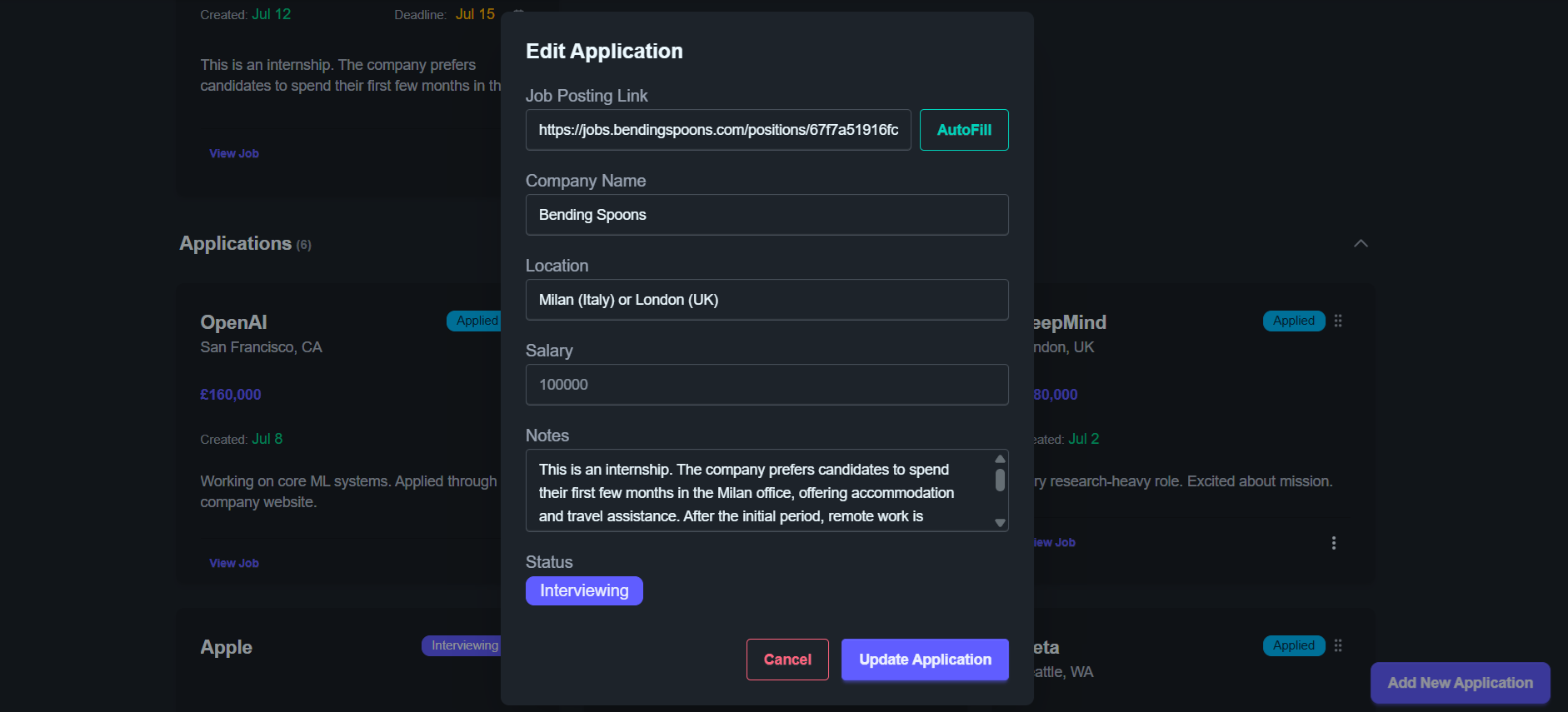Click Update Application
This screenshot has height=712, width=1568.
[x=925, y=660]
